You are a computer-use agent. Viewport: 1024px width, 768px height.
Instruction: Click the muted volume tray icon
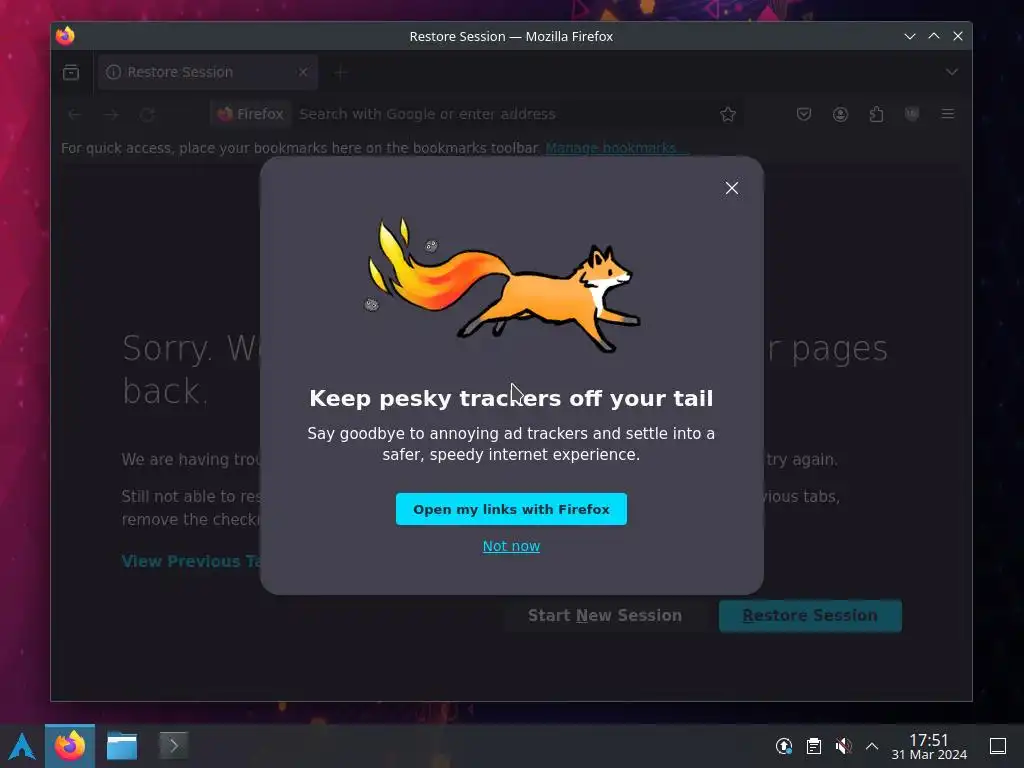tap(843, 746)
